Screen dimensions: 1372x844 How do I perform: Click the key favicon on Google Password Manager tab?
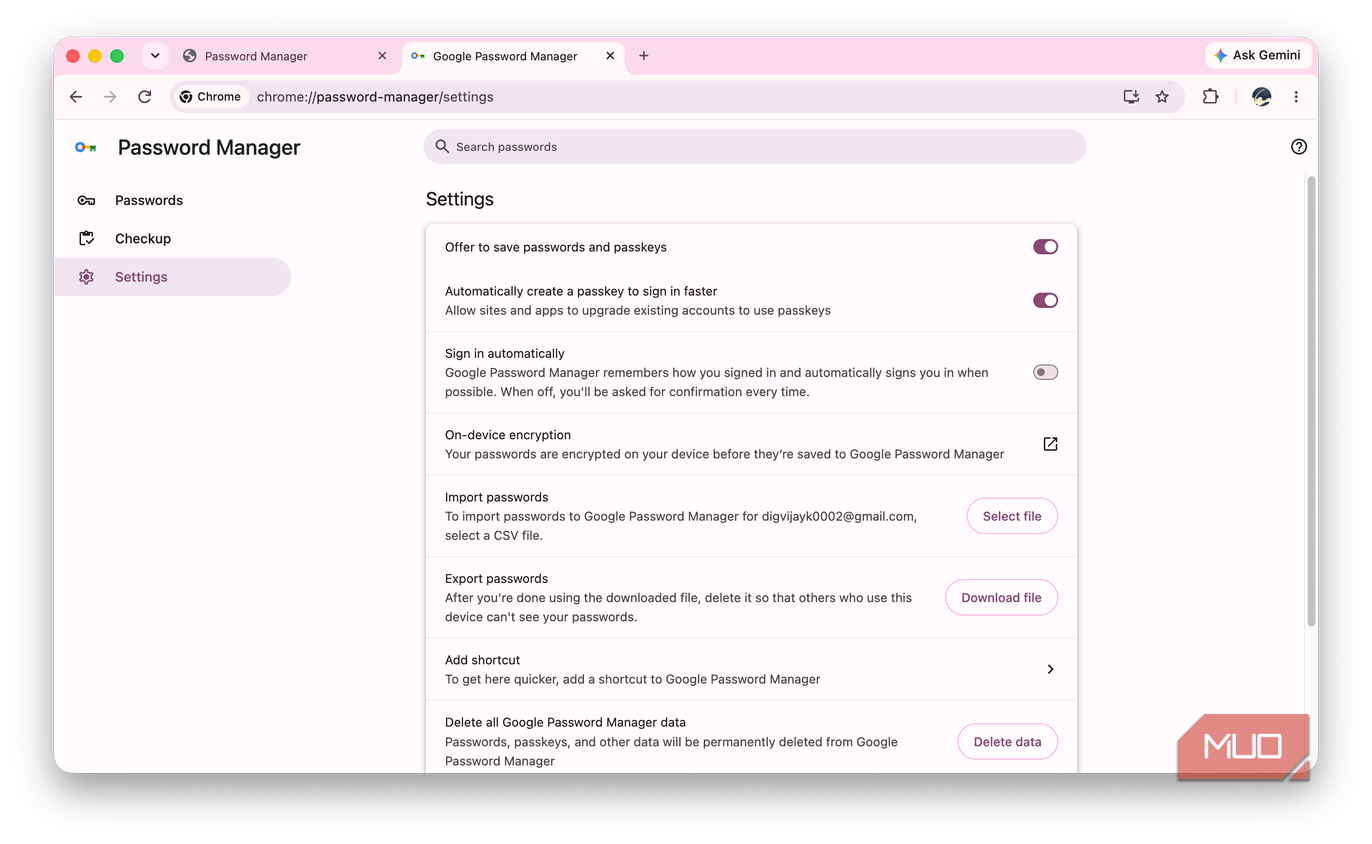tap(418, 56)
